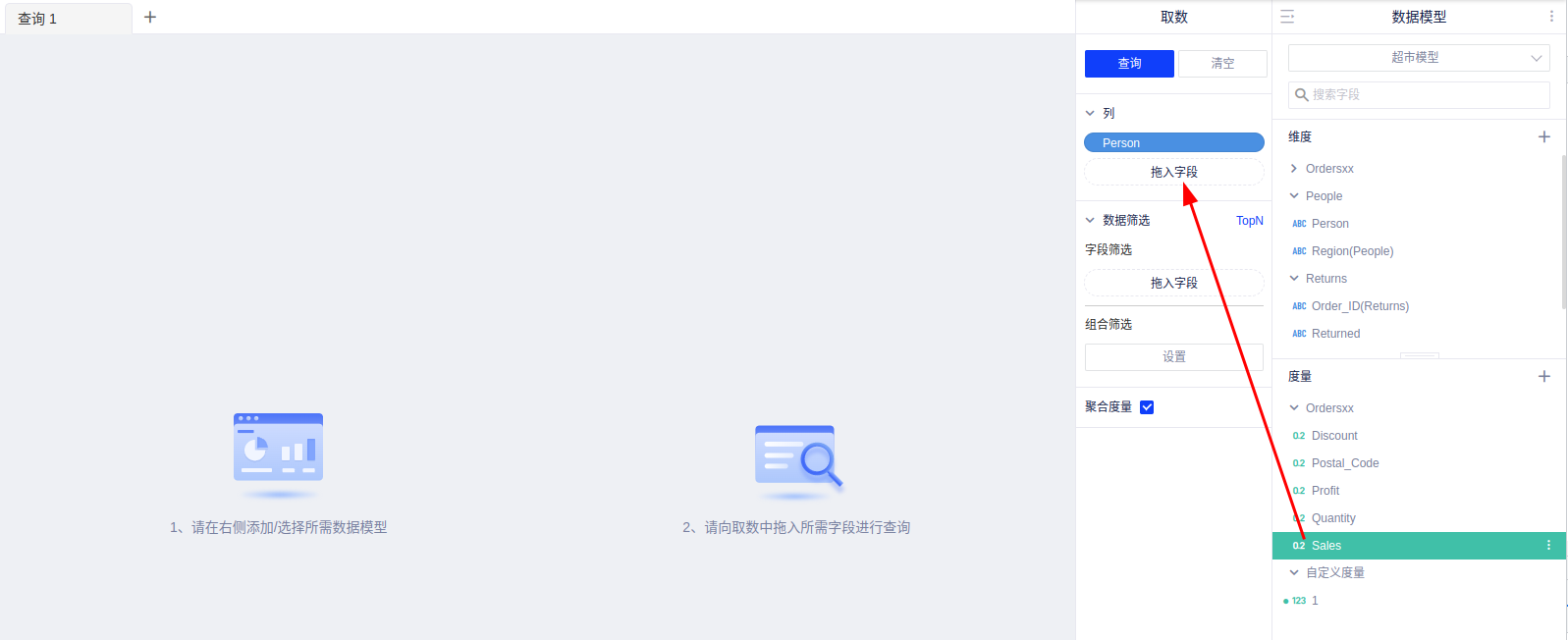Viewport: 1568px width, 640px height.
Task: Click the magnifier icon in field search
Action: (1301, 95)
